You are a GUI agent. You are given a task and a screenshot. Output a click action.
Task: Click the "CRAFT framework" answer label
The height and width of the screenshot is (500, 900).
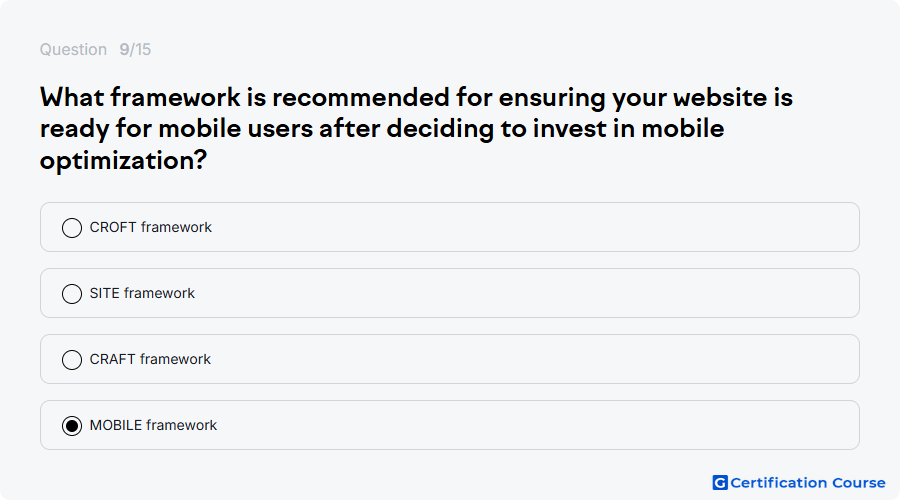[x=150, y=359]
